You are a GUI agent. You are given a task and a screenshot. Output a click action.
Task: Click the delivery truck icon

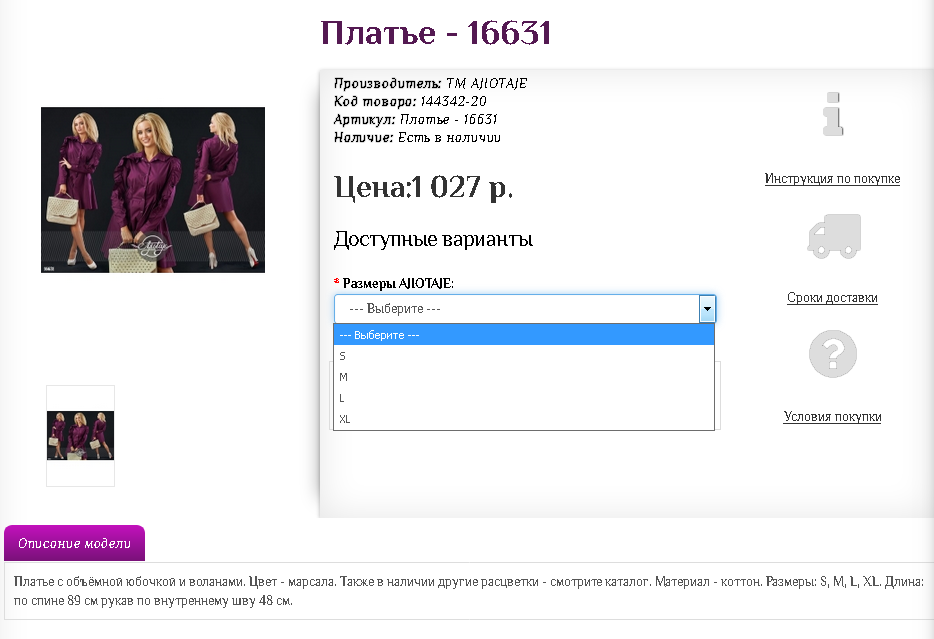pyautogui.click(x=833, y=235)
